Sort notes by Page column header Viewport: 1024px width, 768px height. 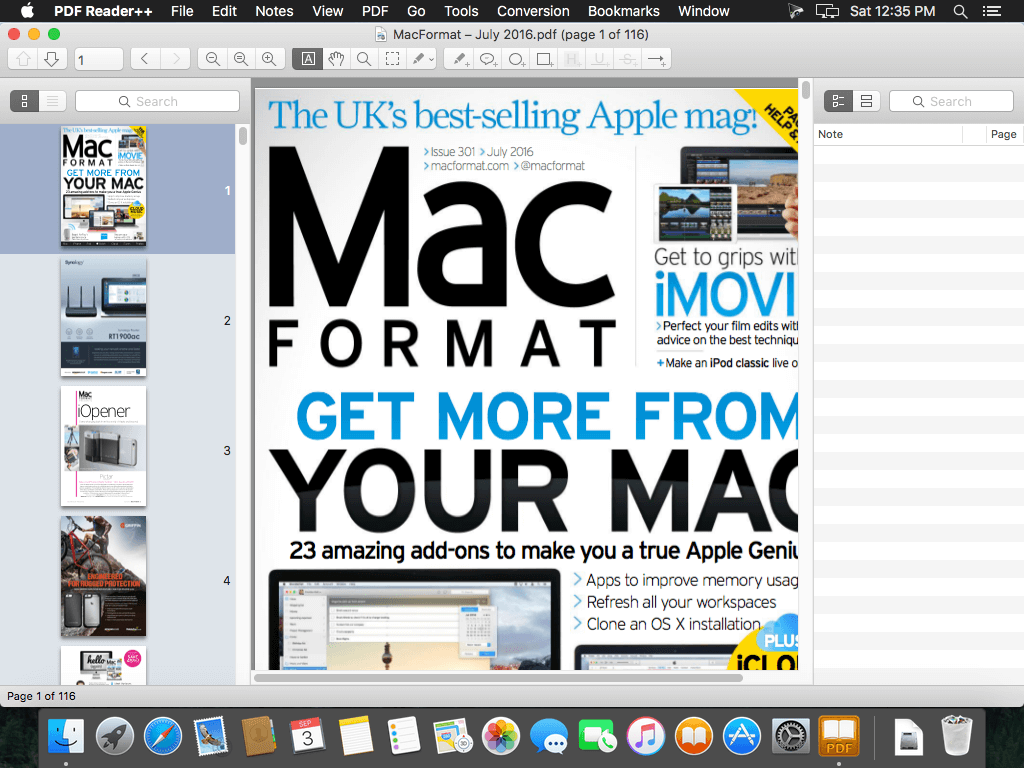point(1004,134)
